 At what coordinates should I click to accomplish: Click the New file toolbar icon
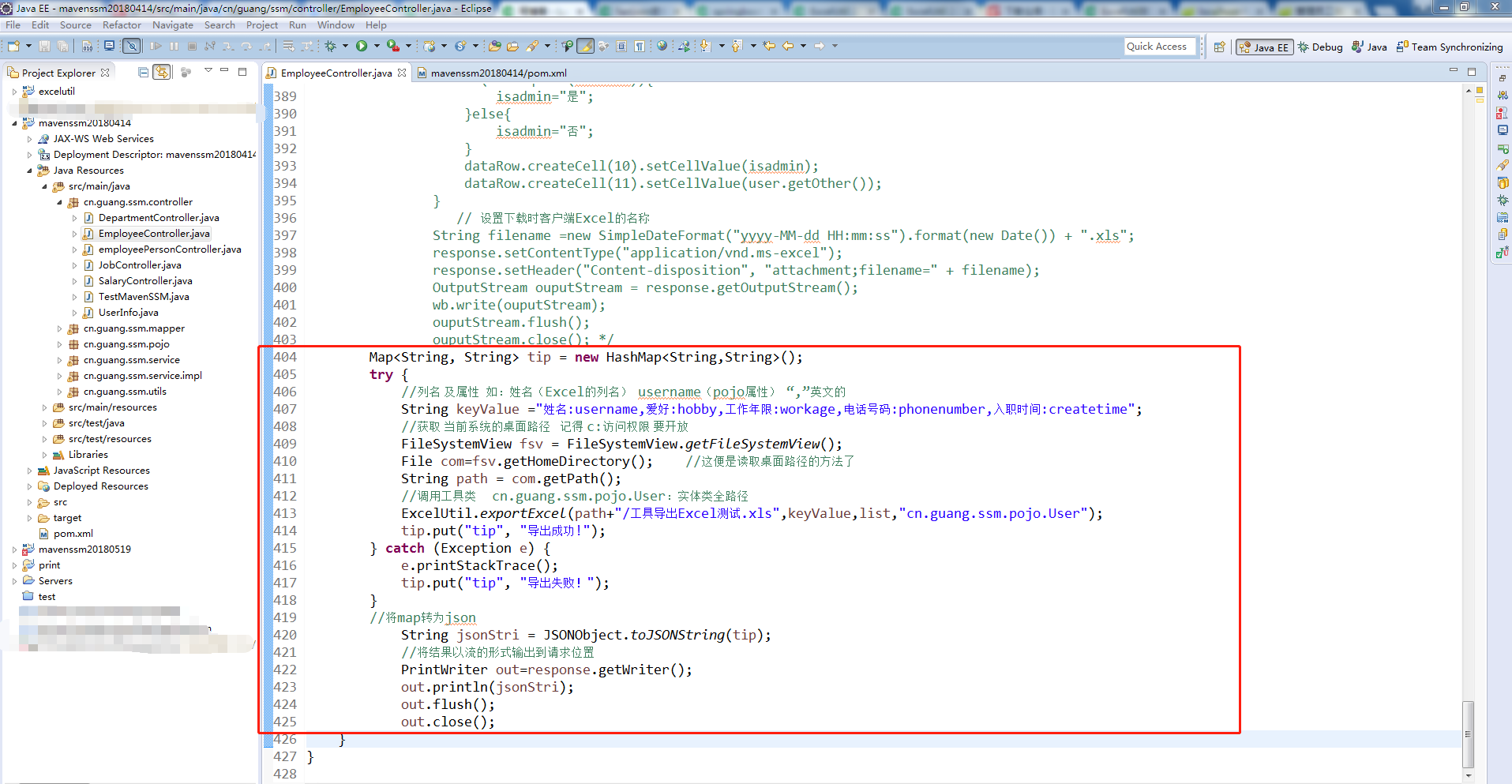click(13, 47)
